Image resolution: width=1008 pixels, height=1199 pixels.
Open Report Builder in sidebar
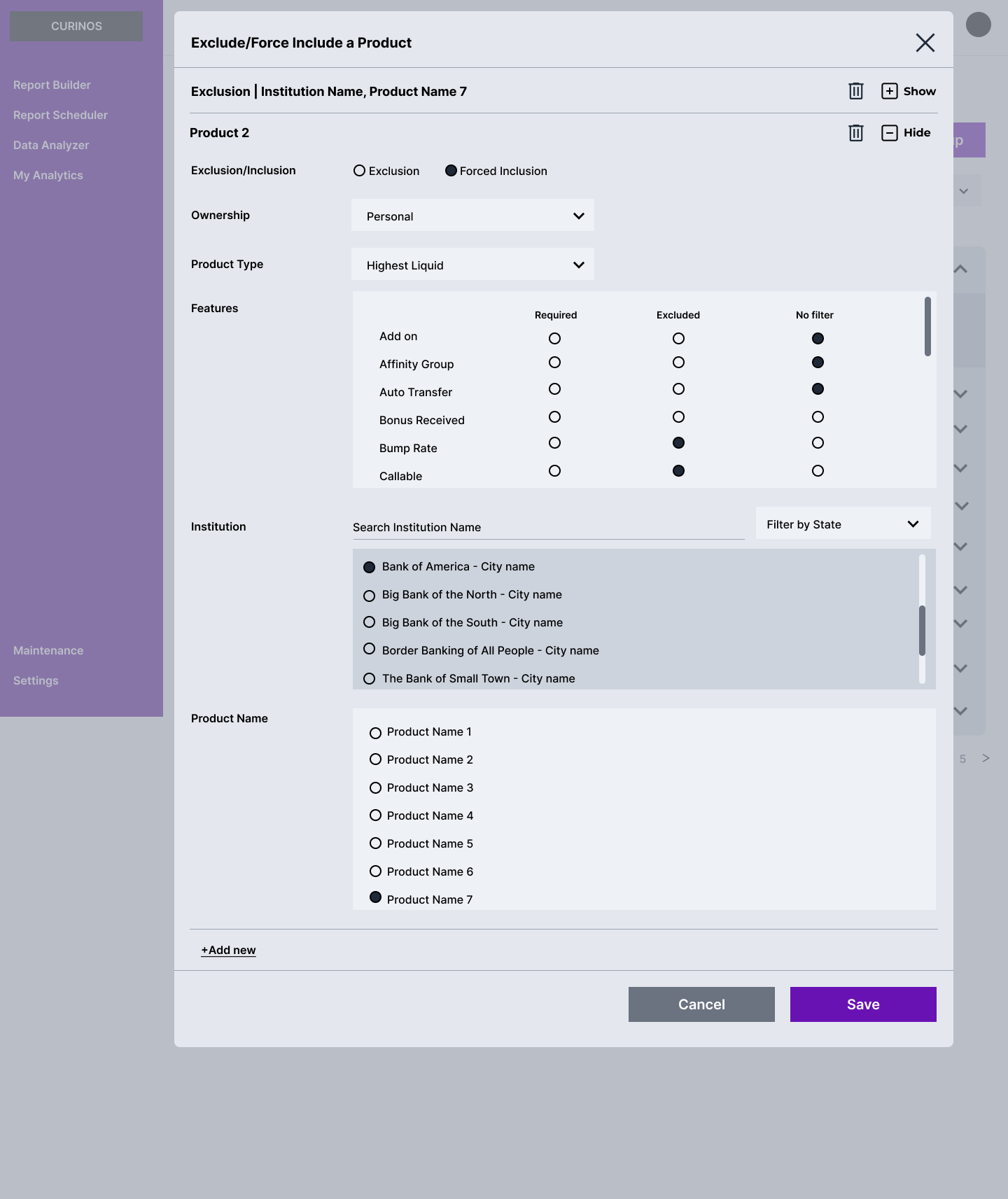[x=52, y=85]
